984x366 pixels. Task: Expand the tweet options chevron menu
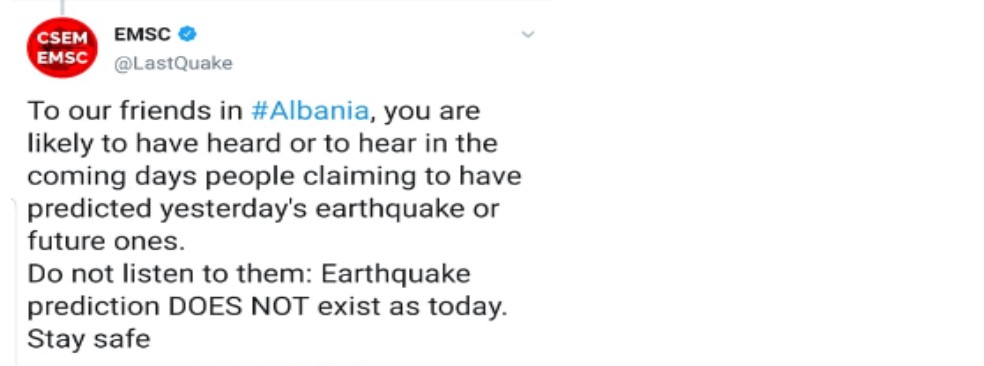pos(528,35)
